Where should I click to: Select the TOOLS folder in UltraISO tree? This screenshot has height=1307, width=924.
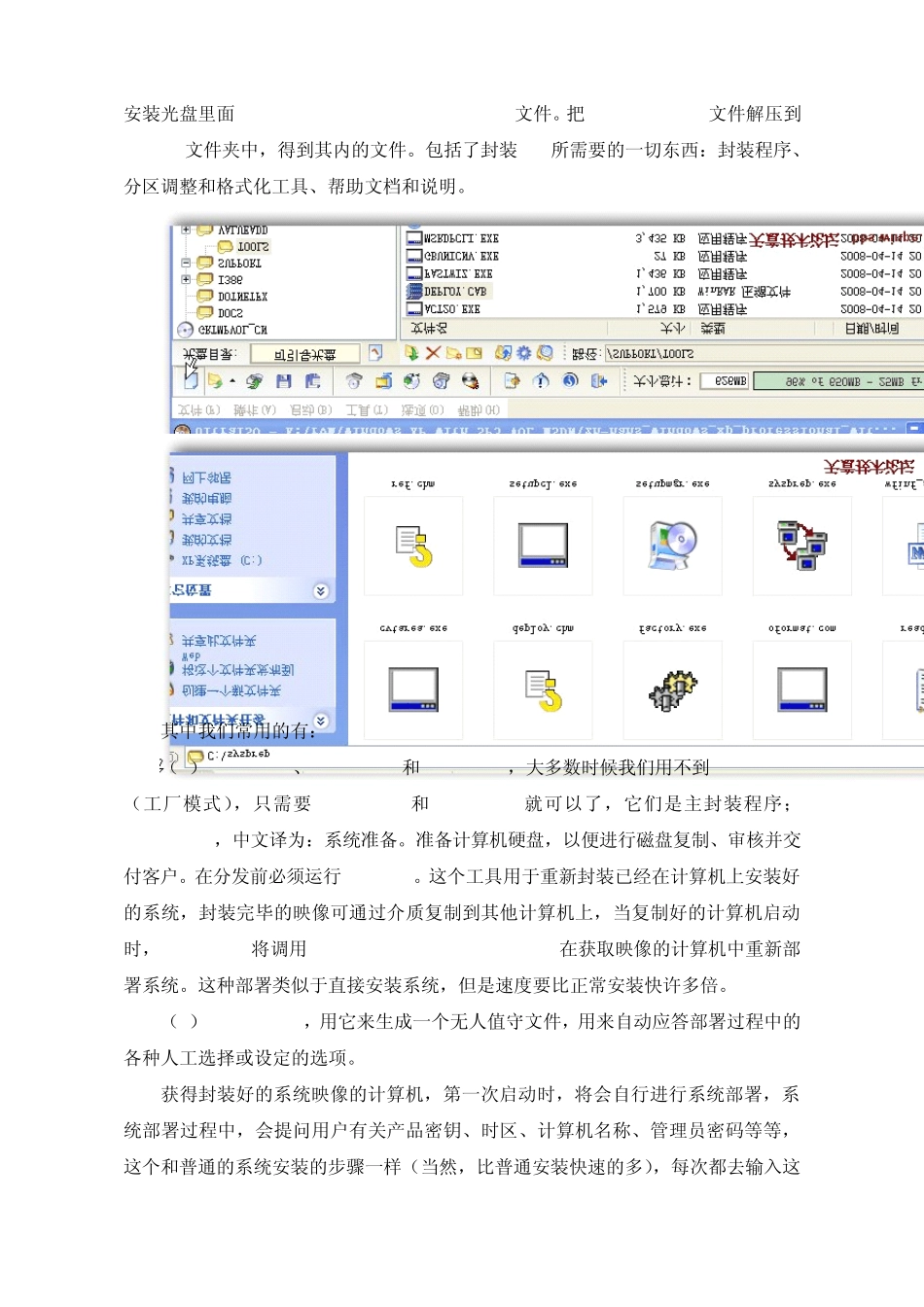coord(243,247)
